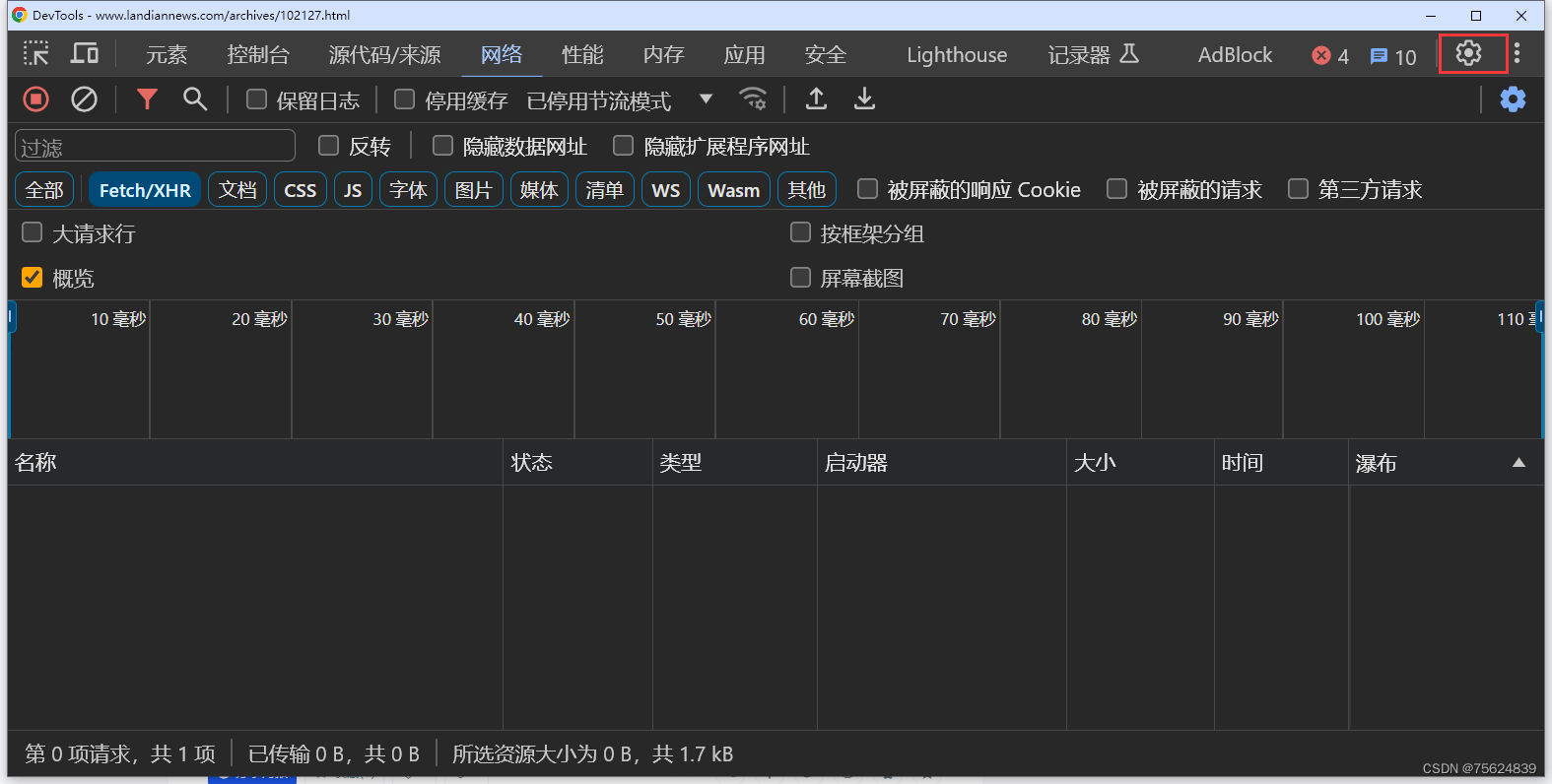Check 隐藏扩展程序网址 option
This screenshot has width=1552, height=784.
(623, 146)
